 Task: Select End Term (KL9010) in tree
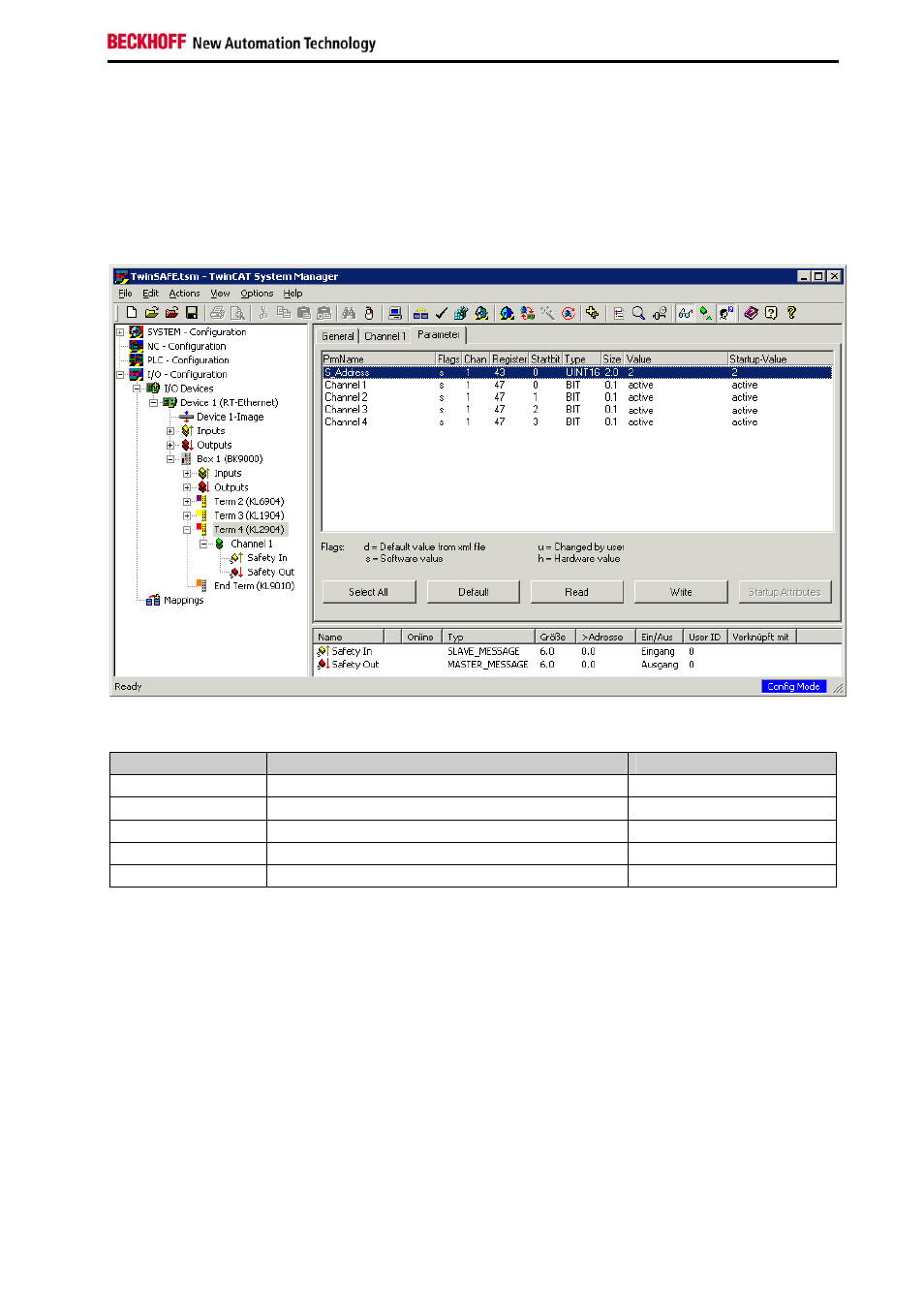254,586
